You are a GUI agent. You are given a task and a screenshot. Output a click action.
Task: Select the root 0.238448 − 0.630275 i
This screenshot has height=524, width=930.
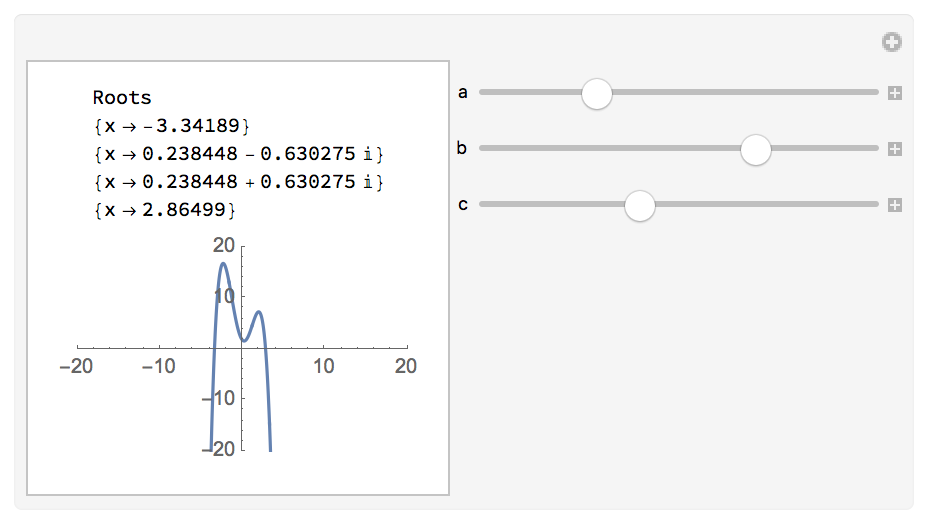pyautogui.click(x=236, y=154)
